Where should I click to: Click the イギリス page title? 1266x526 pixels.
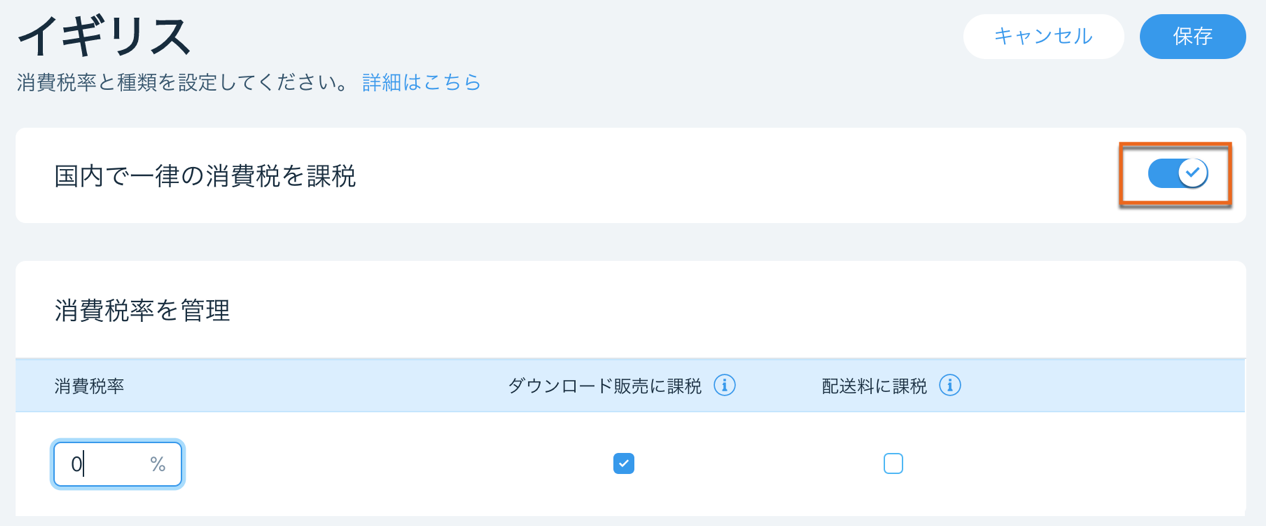104,36
